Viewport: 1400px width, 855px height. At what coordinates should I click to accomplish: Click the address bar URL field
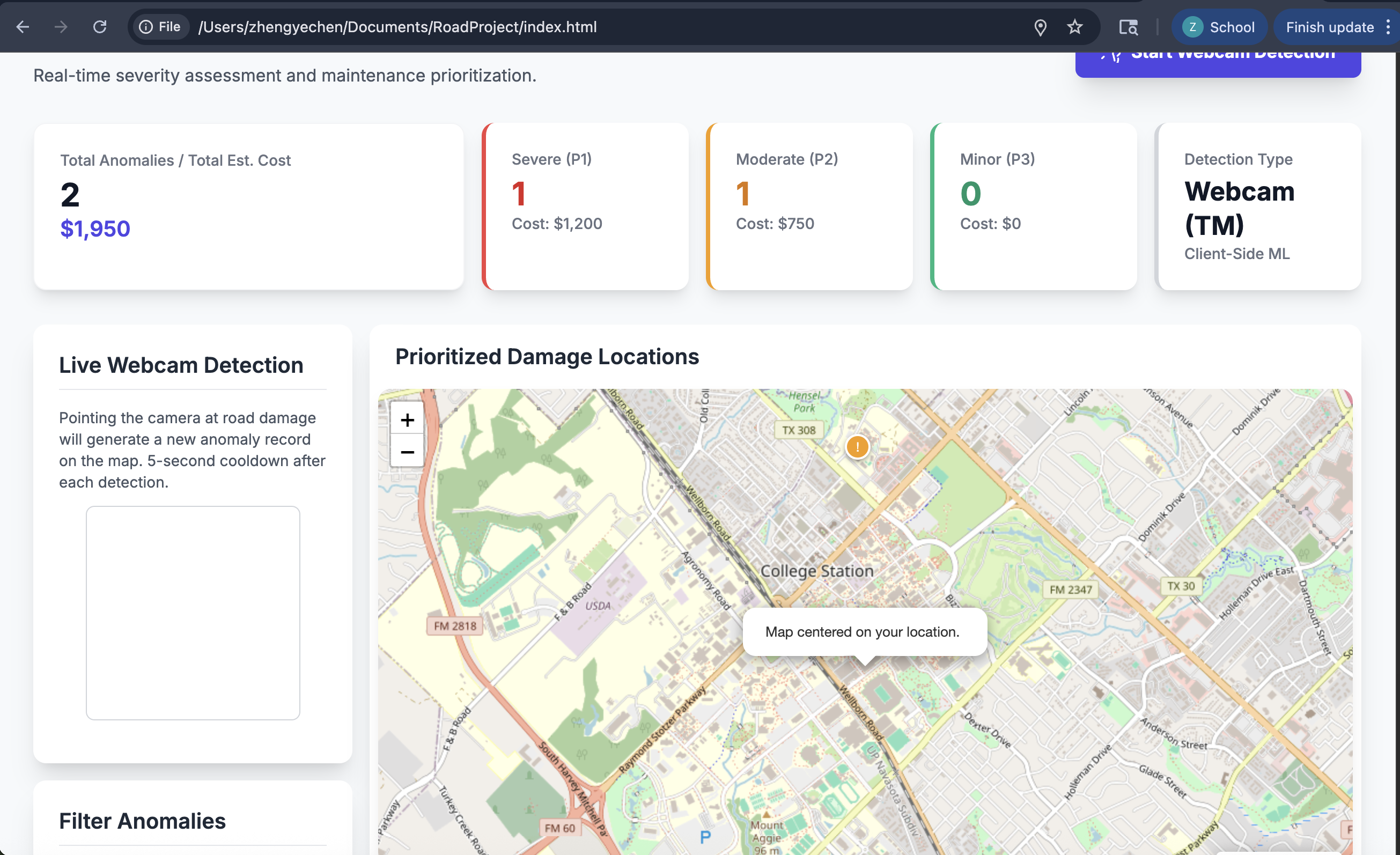click(x=568, y=27)
